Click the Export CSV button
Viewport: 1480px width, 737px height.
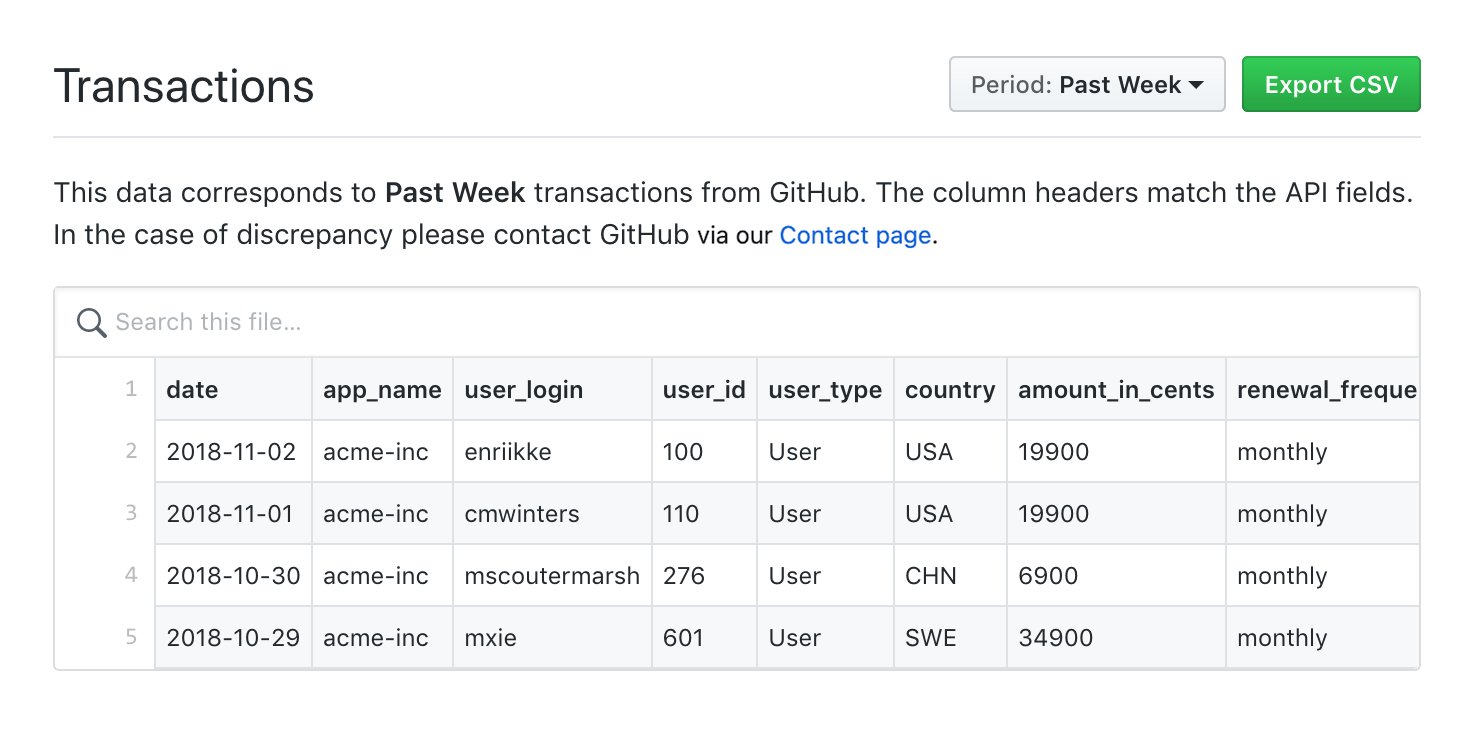[1331, 84]
